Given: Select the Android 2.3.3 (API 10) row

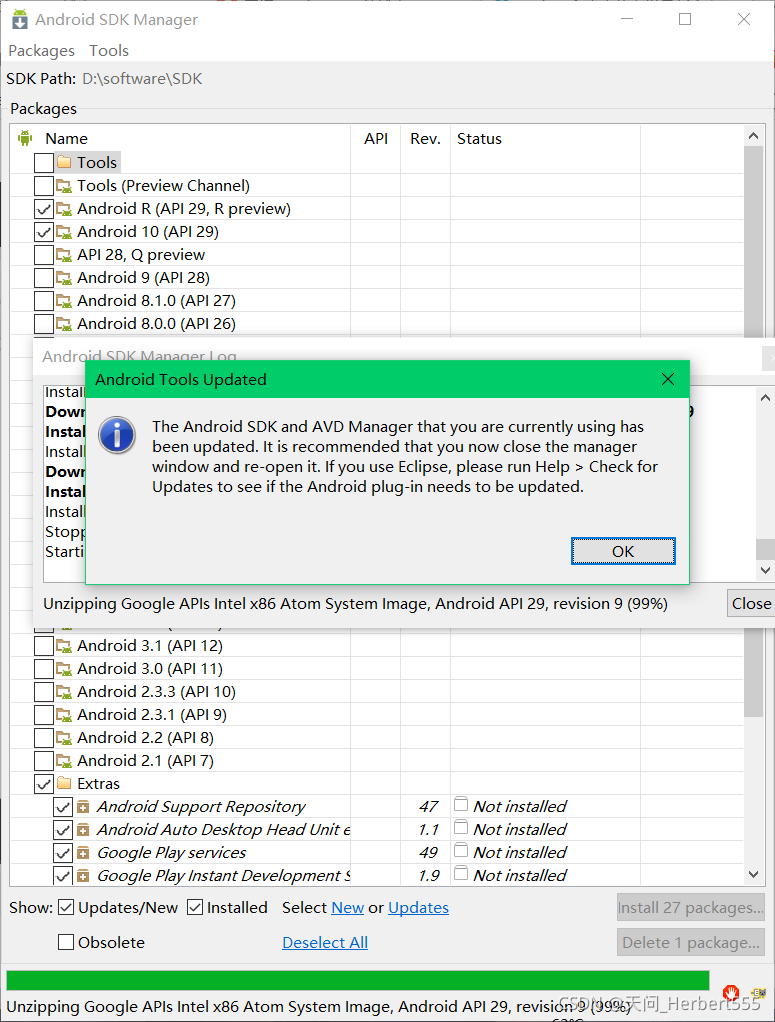Looking at the screenshot, I should [x=376, y=692].
